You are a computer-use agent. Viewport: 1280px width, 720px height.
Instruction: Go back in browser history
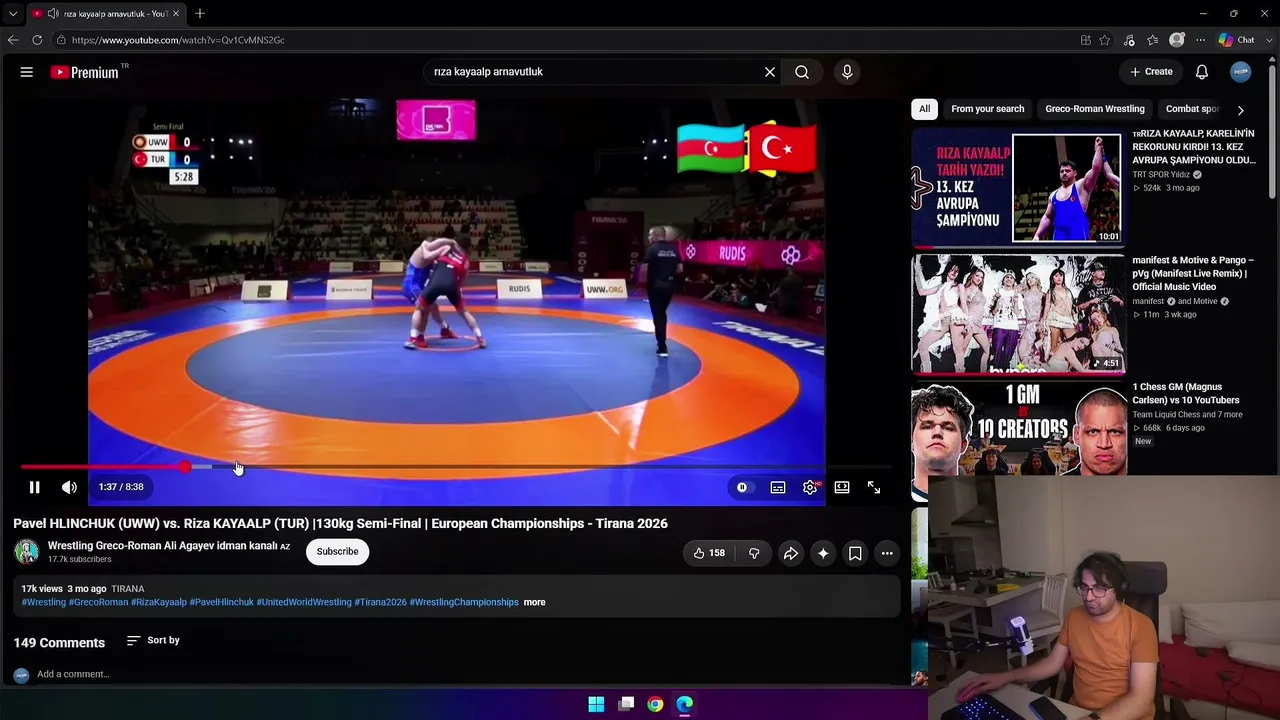pyautogui.click(x=13, y=40)
